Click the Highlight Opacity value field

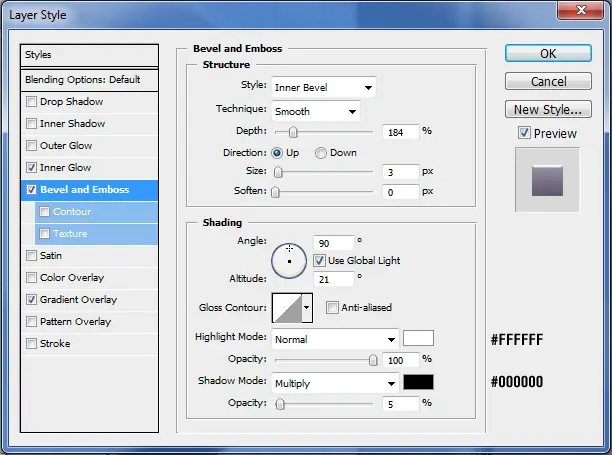(400, 360)
